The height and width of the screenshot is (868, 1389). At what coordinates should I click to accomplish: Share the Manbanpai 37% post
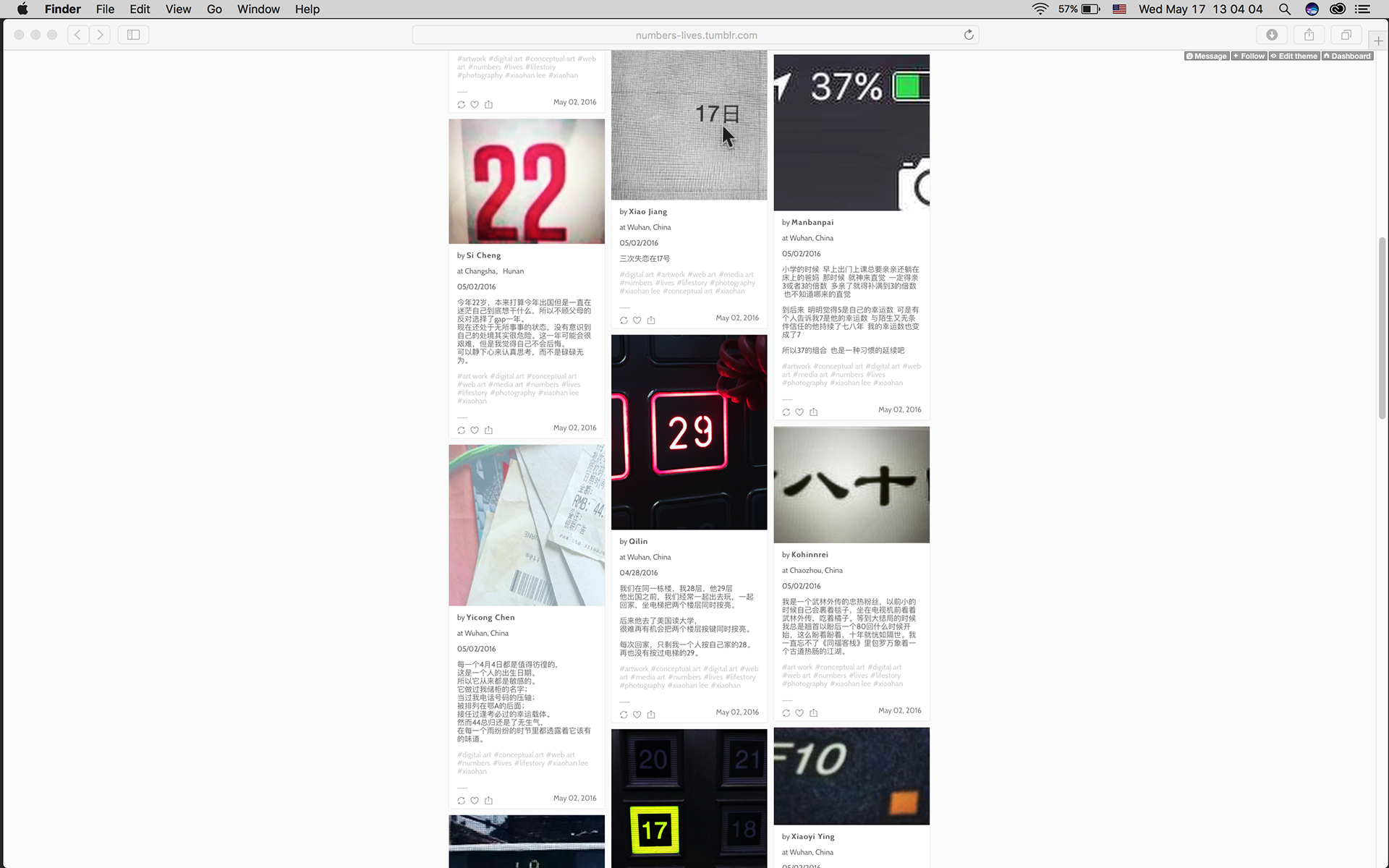tap(813, 412)
